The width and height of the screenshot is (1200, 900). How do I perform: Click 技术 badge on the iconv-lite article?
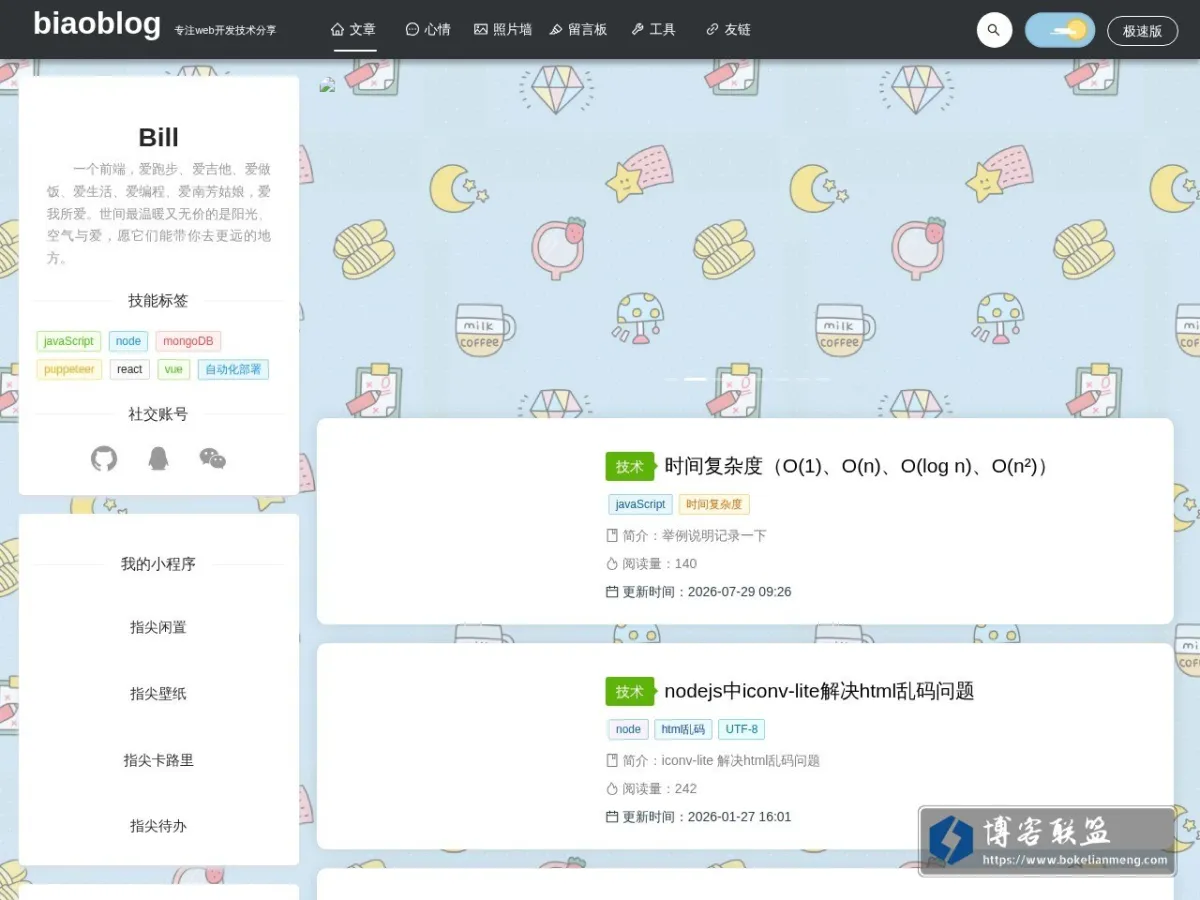point(630,691)
